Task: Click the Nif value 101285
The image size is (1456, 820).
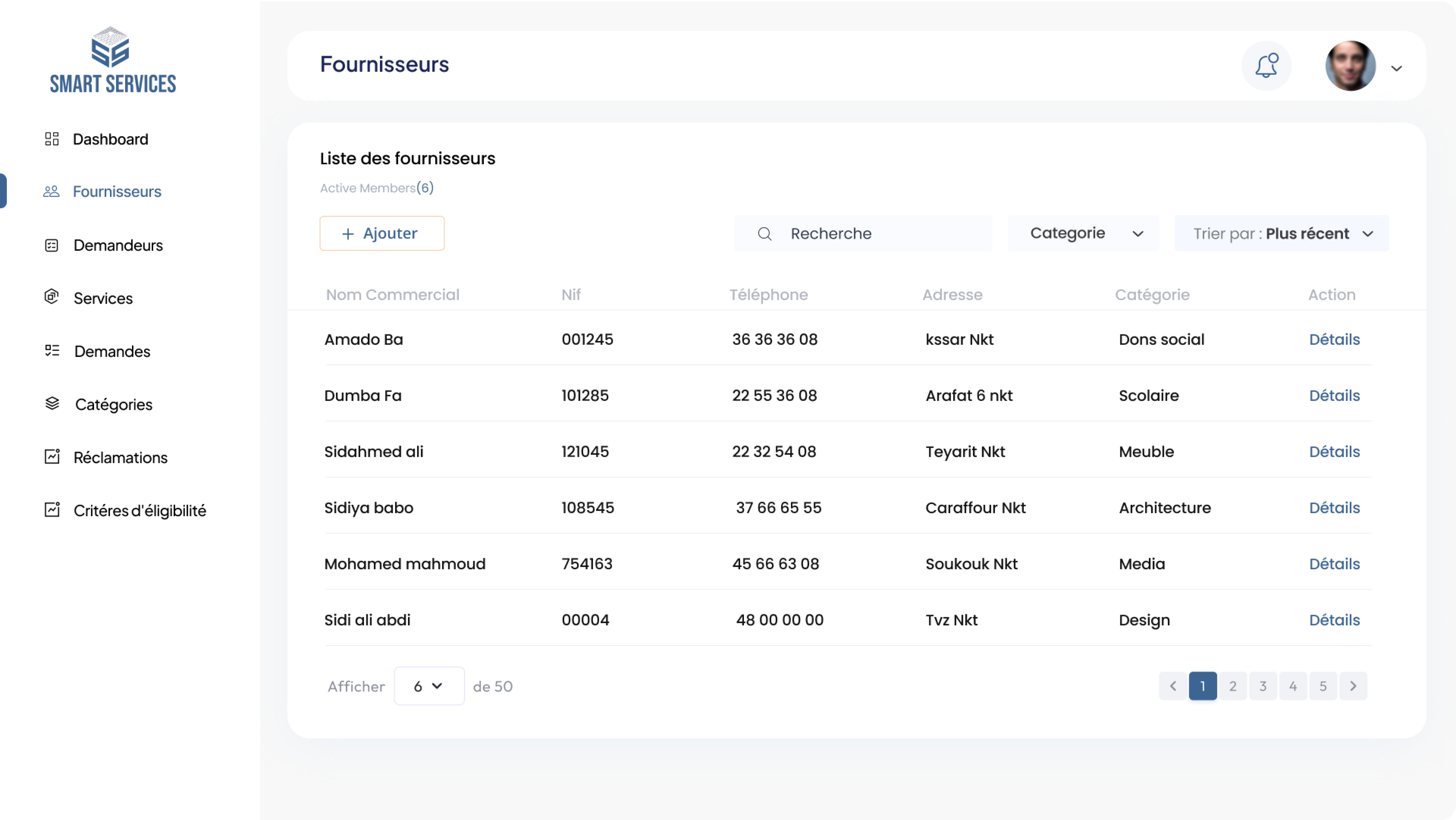Action: pos(585,395)
